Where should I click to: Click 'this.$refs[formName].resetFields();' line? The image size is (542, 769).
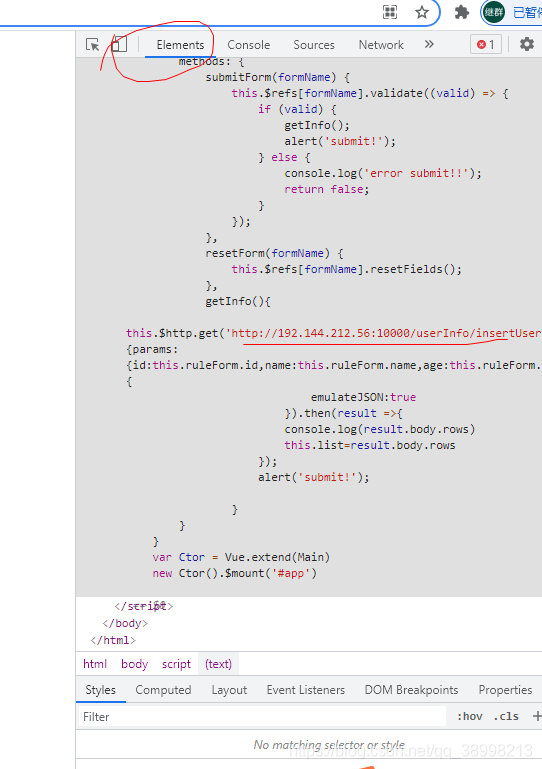347,269
